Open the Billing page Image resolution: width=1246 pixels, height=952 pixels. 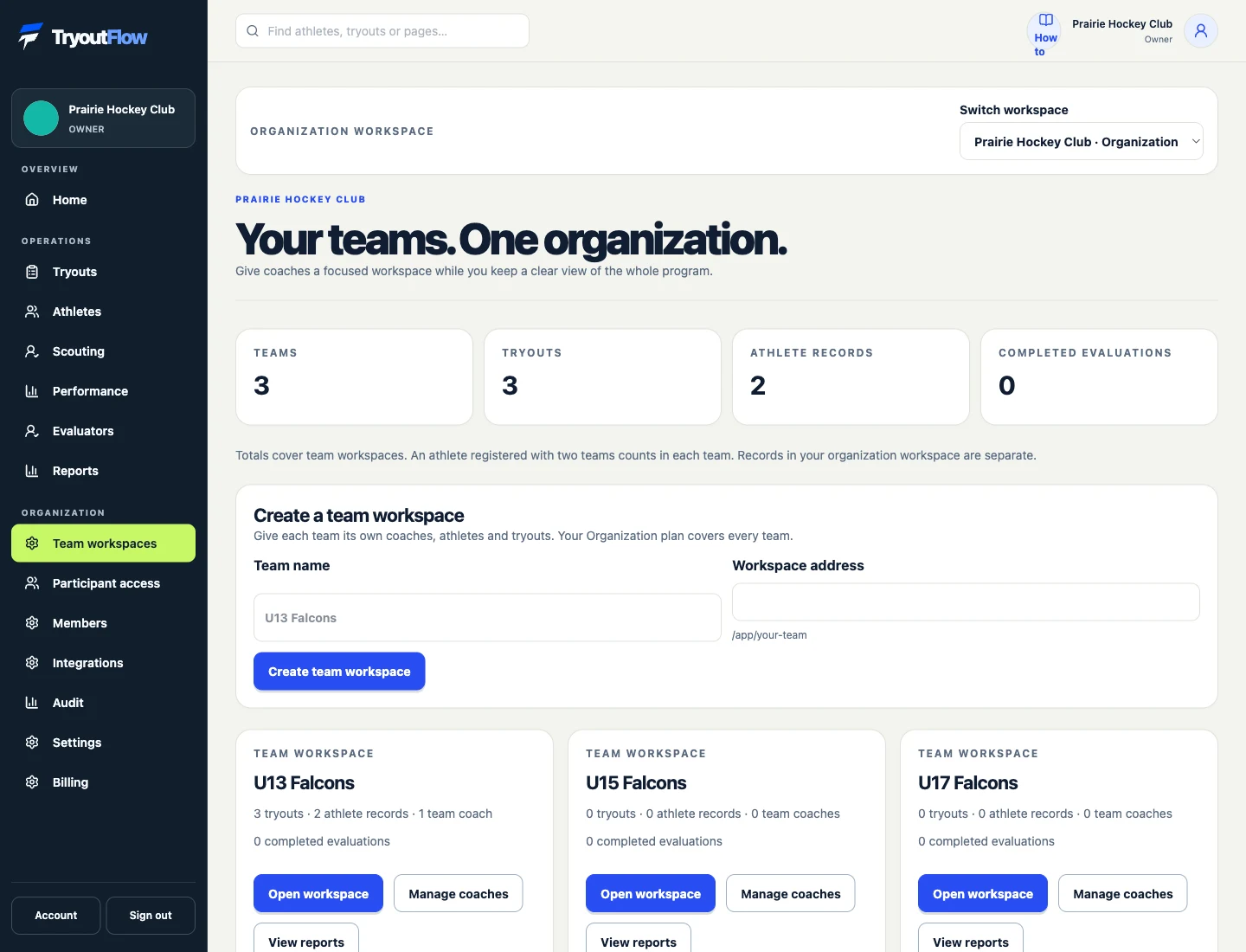click(x=103, y=782)
